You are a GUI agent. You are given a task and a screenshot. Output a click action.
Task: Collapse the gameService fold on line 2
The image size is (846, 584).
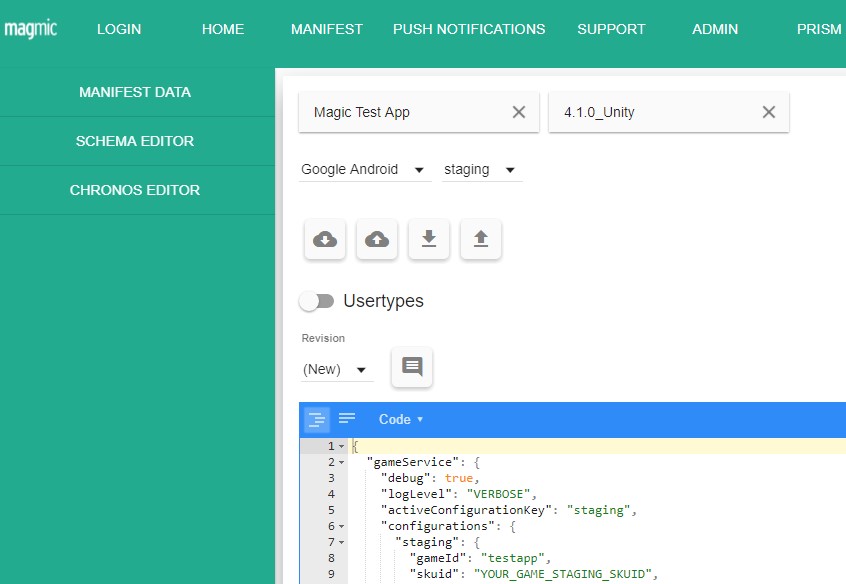click(x=341, y=463)
